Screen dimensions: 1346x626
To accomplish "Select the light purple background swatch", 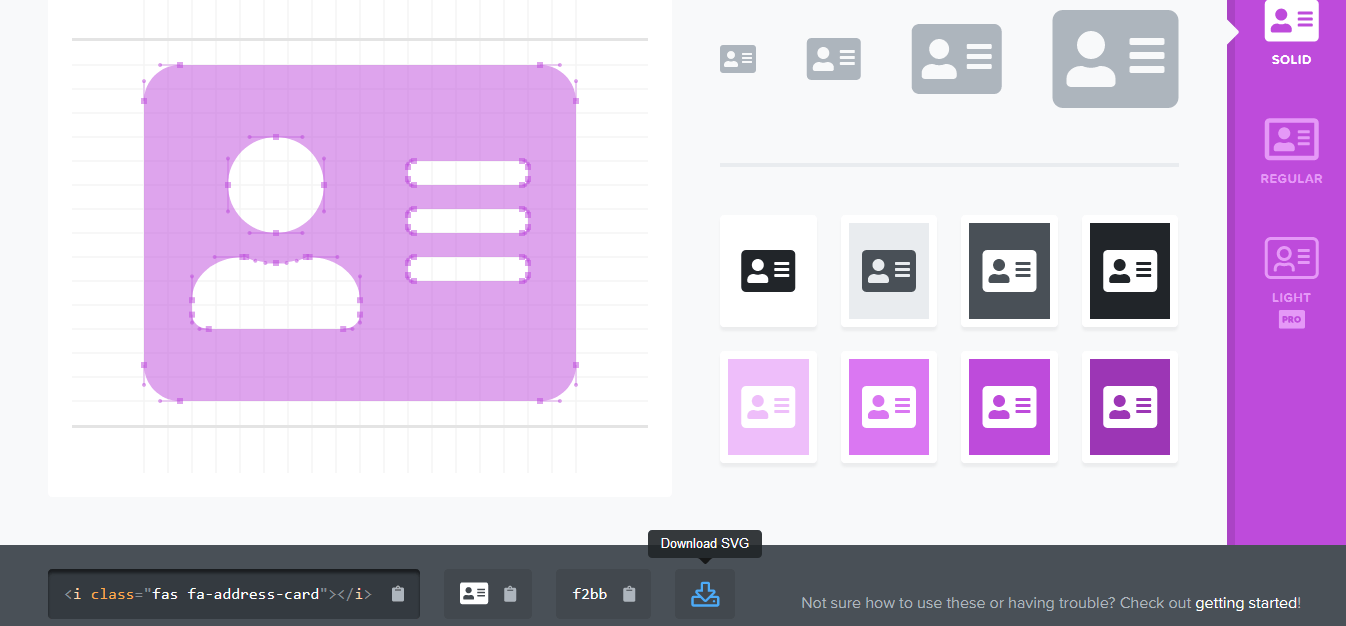I will tap(889, 407).
